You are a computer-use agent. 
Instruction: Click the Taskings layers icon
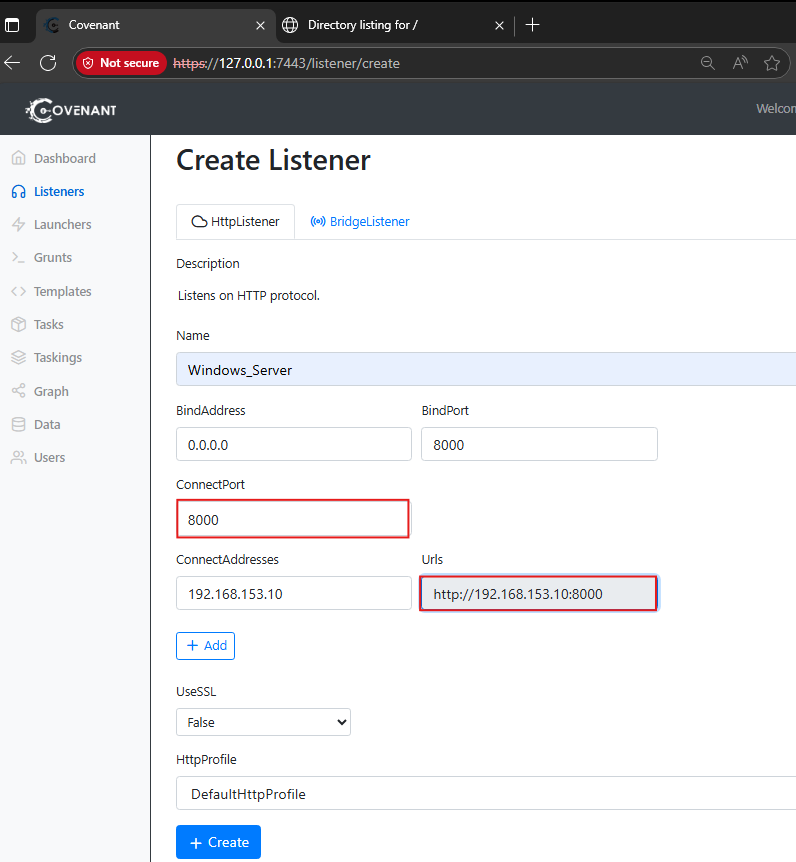click(x=19, y=357)
